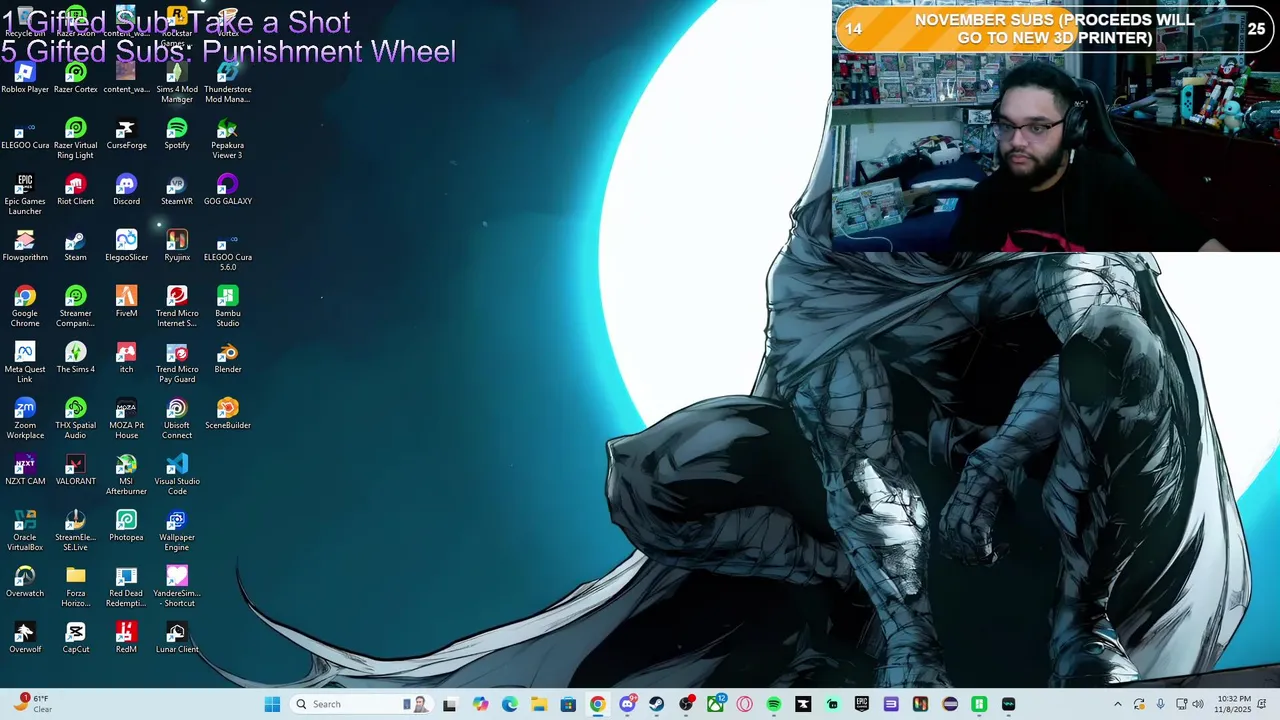Image resolution: width=1280 pixels, height=720 pixels.
Task: Open the RedM desktop icon
Action: click(x=126, y=639)
